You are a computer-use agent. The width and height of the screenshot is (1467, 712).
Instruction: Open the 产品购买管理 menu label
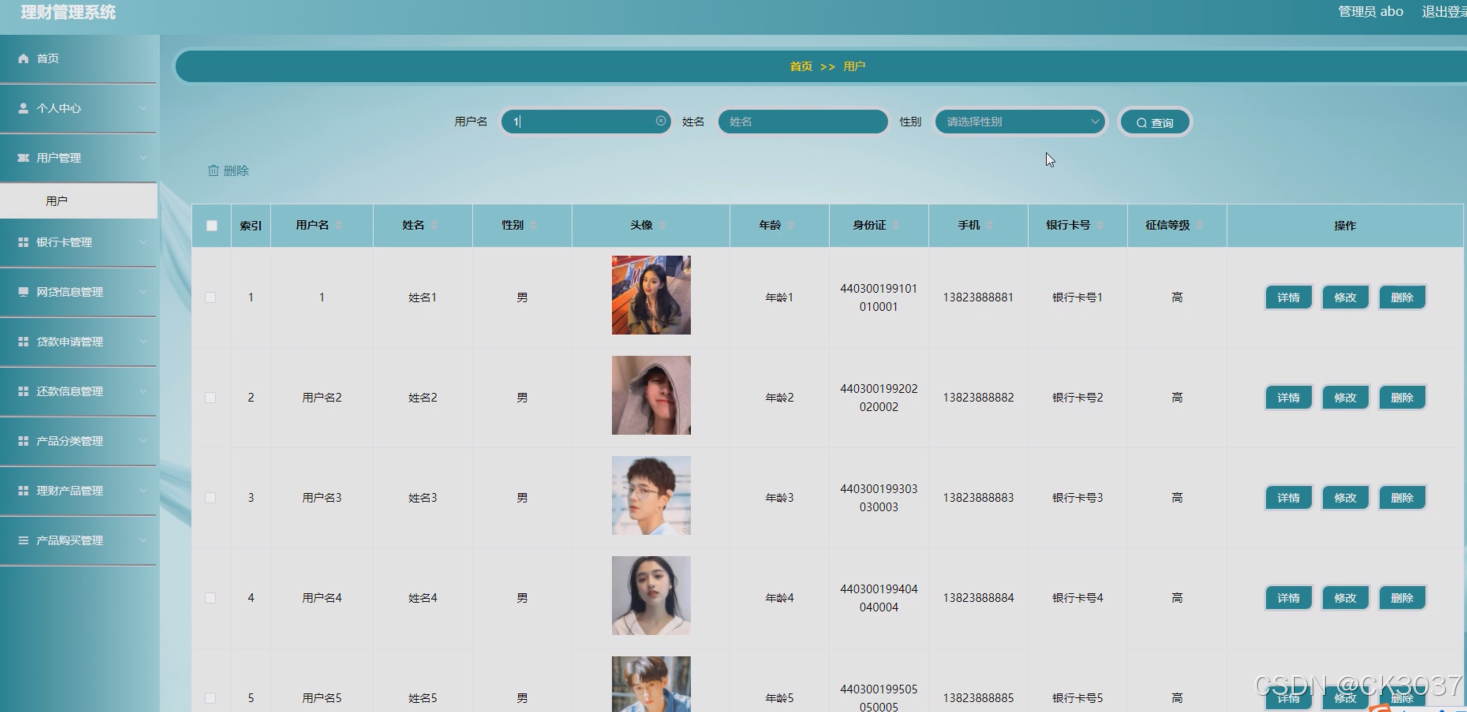[x=70, y=540]
